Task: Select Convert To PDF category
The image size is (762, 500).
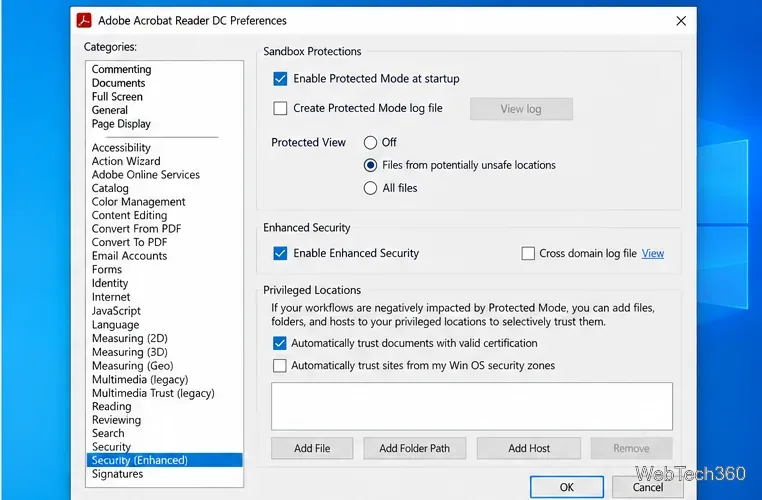Action: [x=129, y=242]
